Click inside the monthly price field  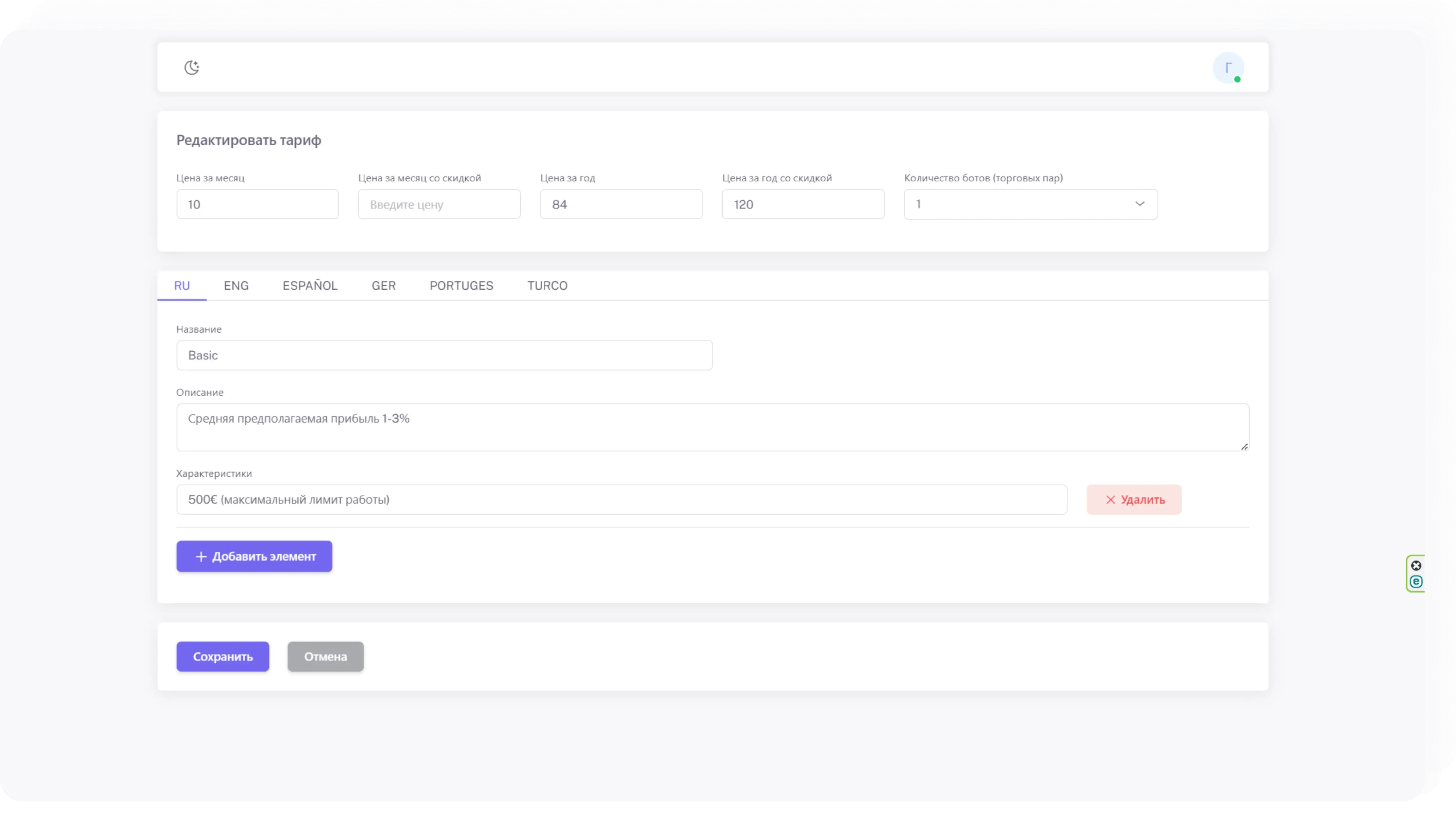[257, 204]
